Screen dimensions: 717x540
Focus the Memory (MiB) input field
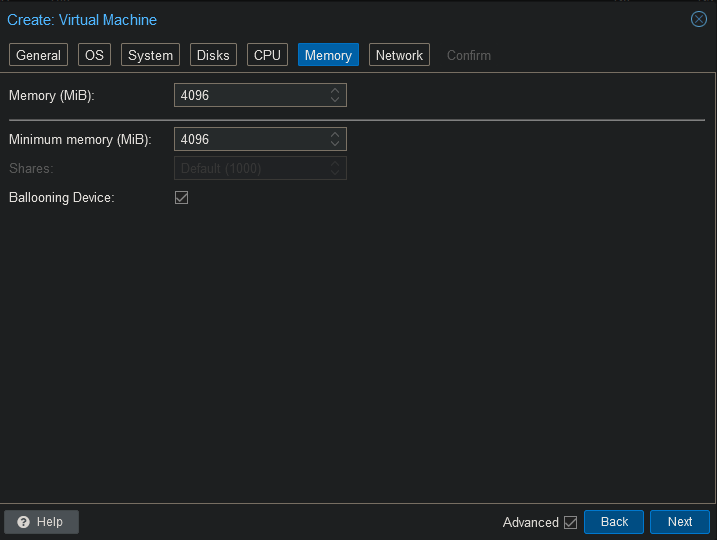250,96
